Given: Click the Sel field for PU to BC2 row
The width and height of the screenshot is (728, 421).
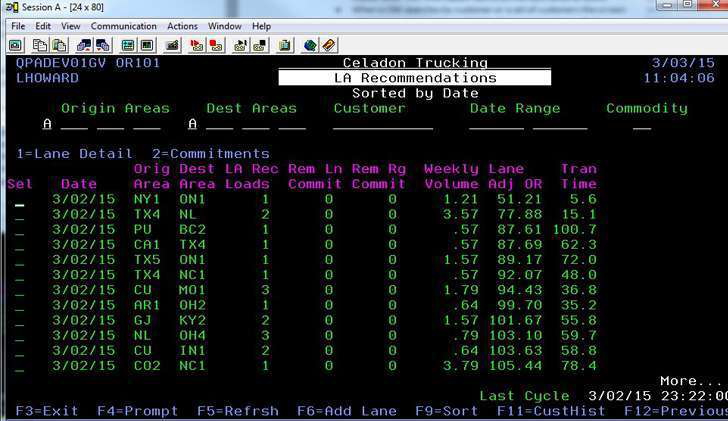Looking at the screenshot, I should tap(20, 231).
